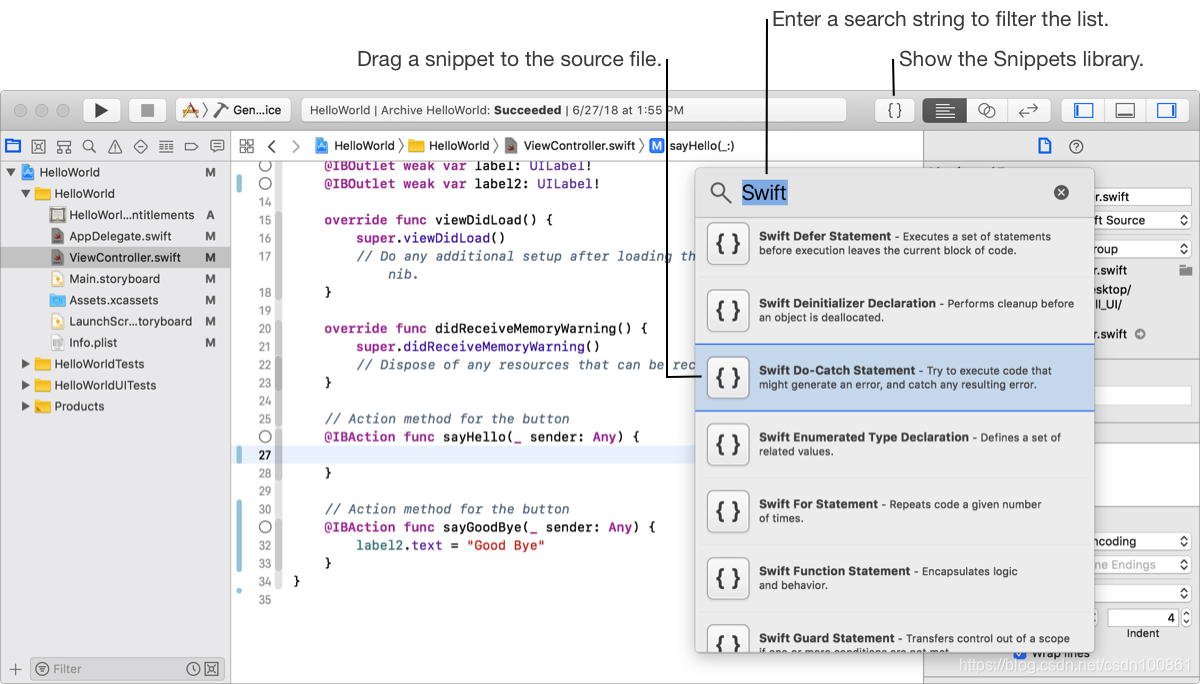
Task: Toggle the recent files filter clock icon
Action: point(193,669)
